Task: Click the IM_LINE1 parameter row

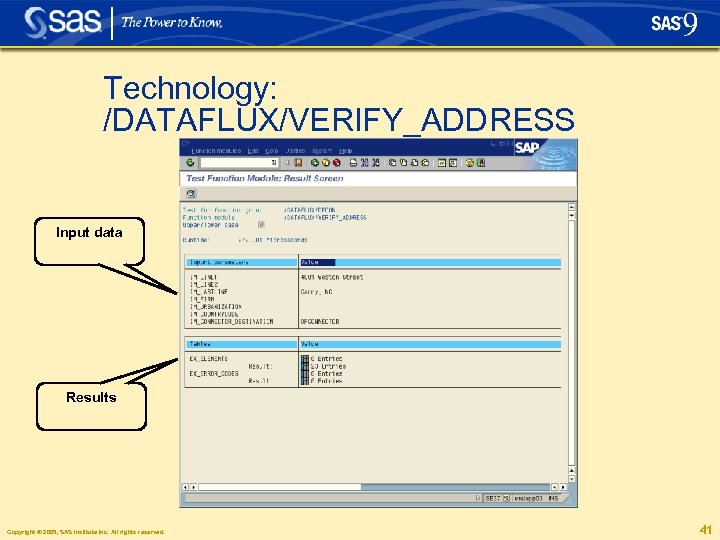Action: (203, 277)
